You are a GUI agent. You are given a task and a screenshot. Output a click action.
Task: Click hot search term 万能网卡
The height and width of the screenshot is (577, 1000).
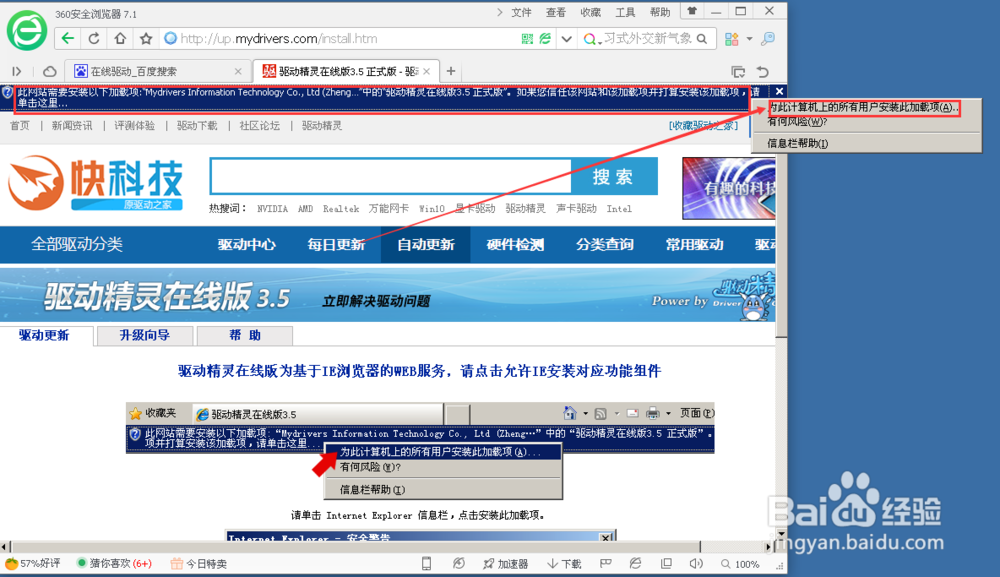[x=389, y=208]
